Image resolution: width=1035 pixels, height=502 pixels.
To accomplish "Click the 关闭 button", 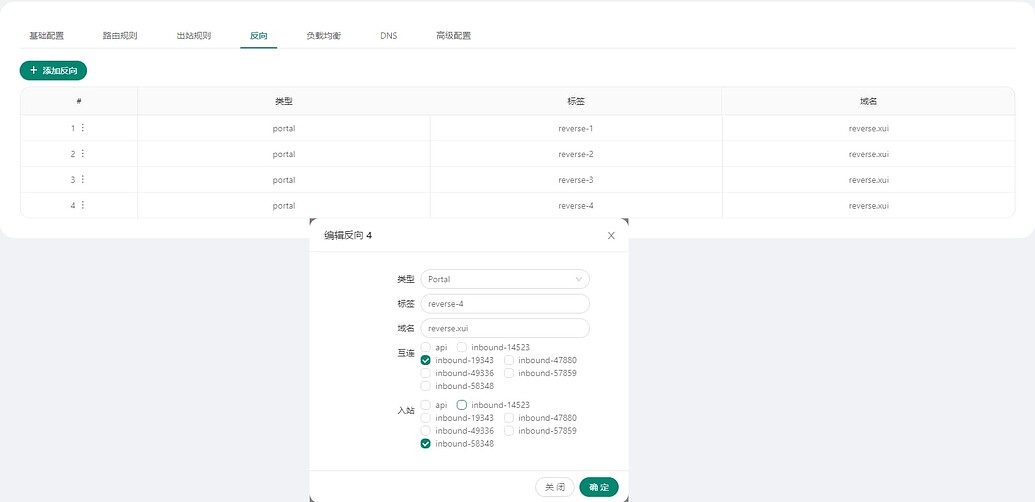I will coord(554,487).
